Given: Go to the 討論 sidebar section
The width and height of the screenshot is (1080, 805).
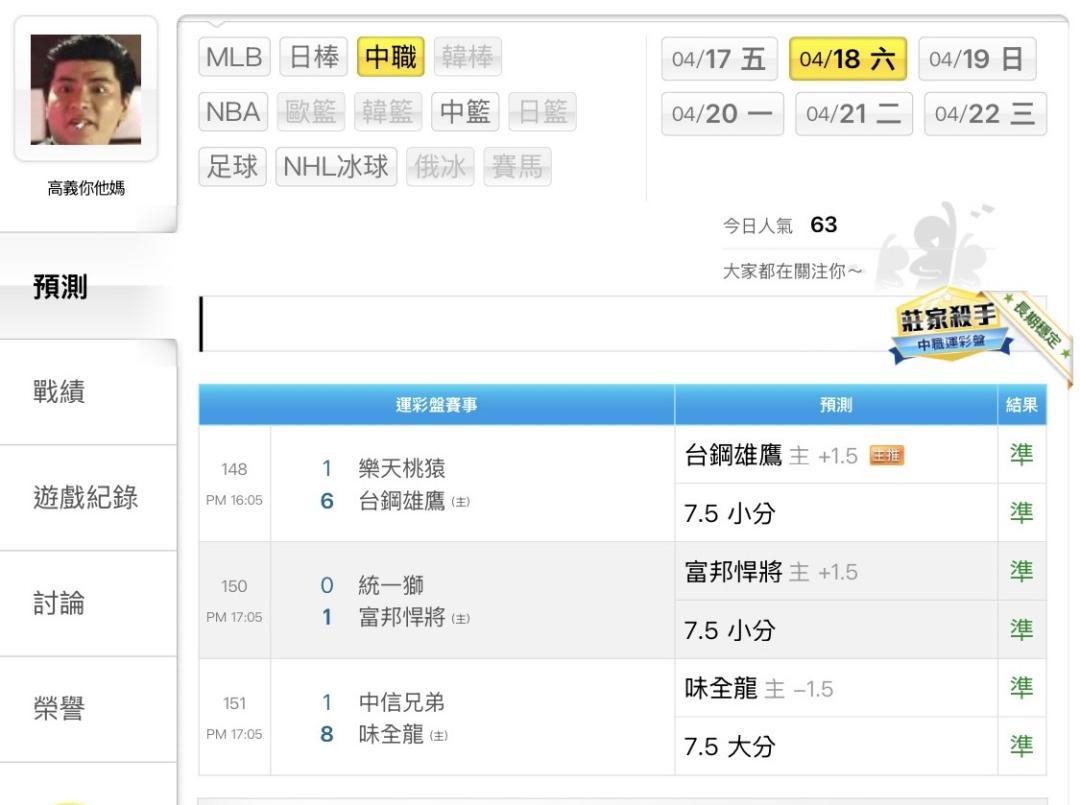Looking at the screenshot, I should click(x=60, y=603).
